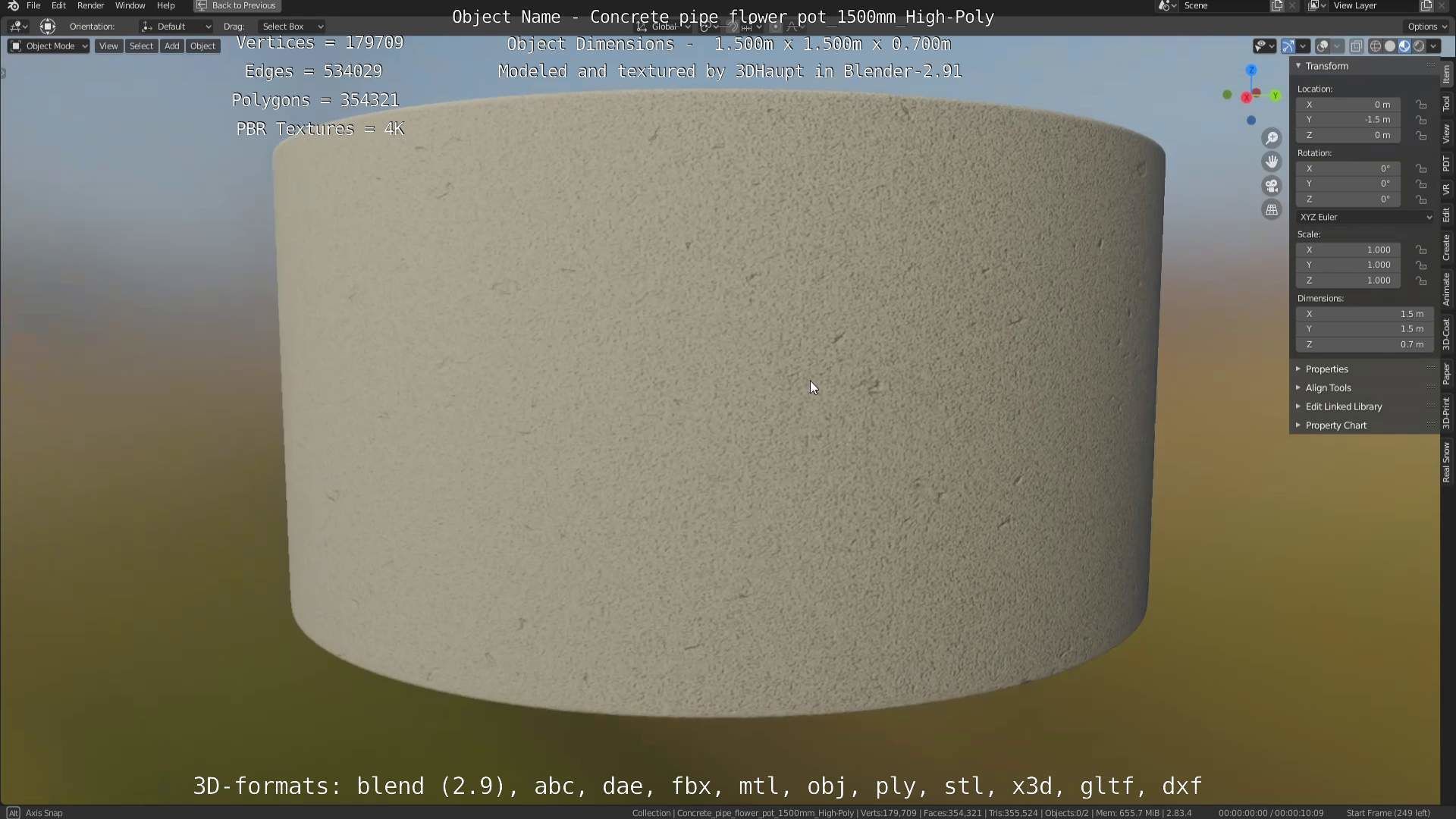
Task: Click the zoom in/out viewport icon
Action: coord(1272,138)
